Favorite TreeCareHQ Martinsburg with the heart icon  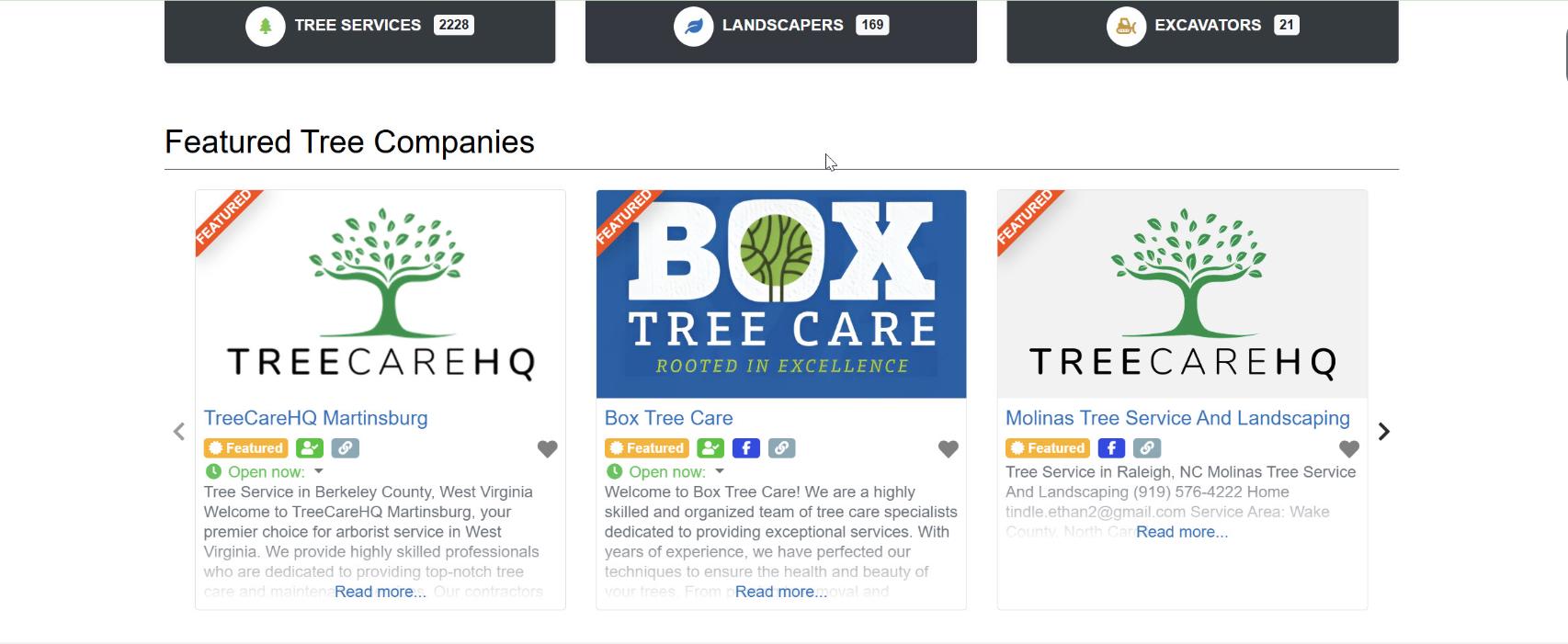click(547, 449)
